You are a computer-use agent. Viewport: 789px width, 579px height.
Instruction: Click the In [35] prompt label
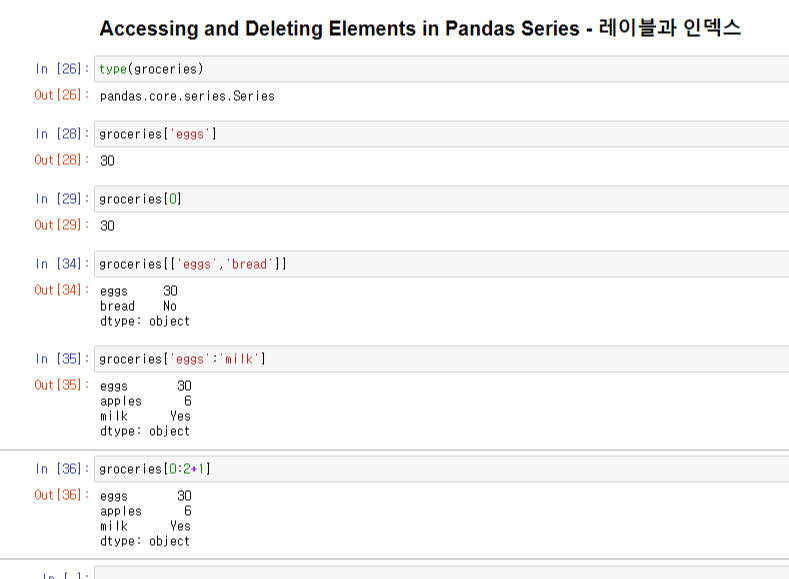pos(62,359)
